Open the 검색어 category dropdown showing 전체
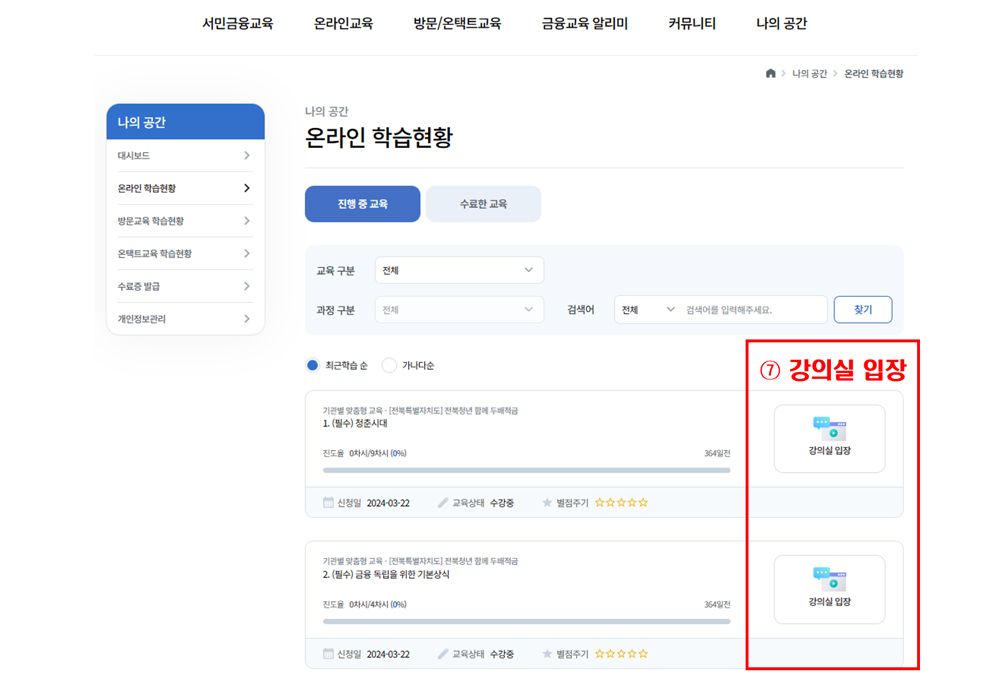The width and height of the screenshot is (1000, 676). pyautogui.click(x=647, y=310)
